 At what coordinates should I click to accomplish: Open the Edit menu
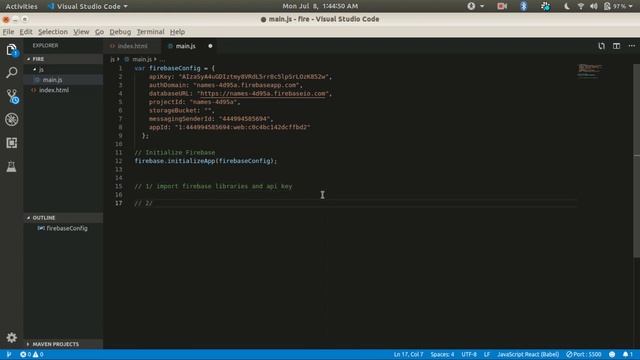26,32
